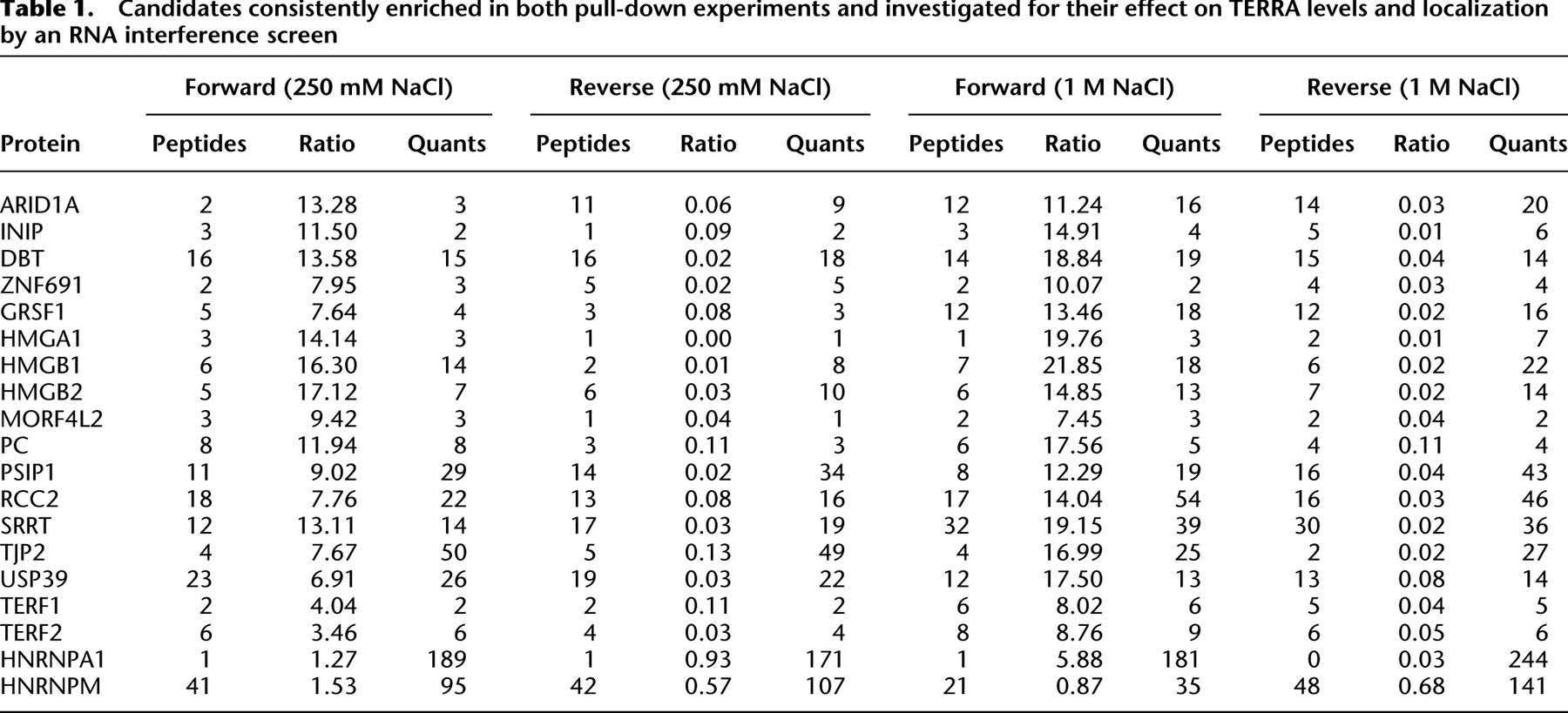The height and width of the screenshot is (713, 1568).
Task: Click the Forward (250 mM NaCl) group header
Action: (x=319, y=88)
